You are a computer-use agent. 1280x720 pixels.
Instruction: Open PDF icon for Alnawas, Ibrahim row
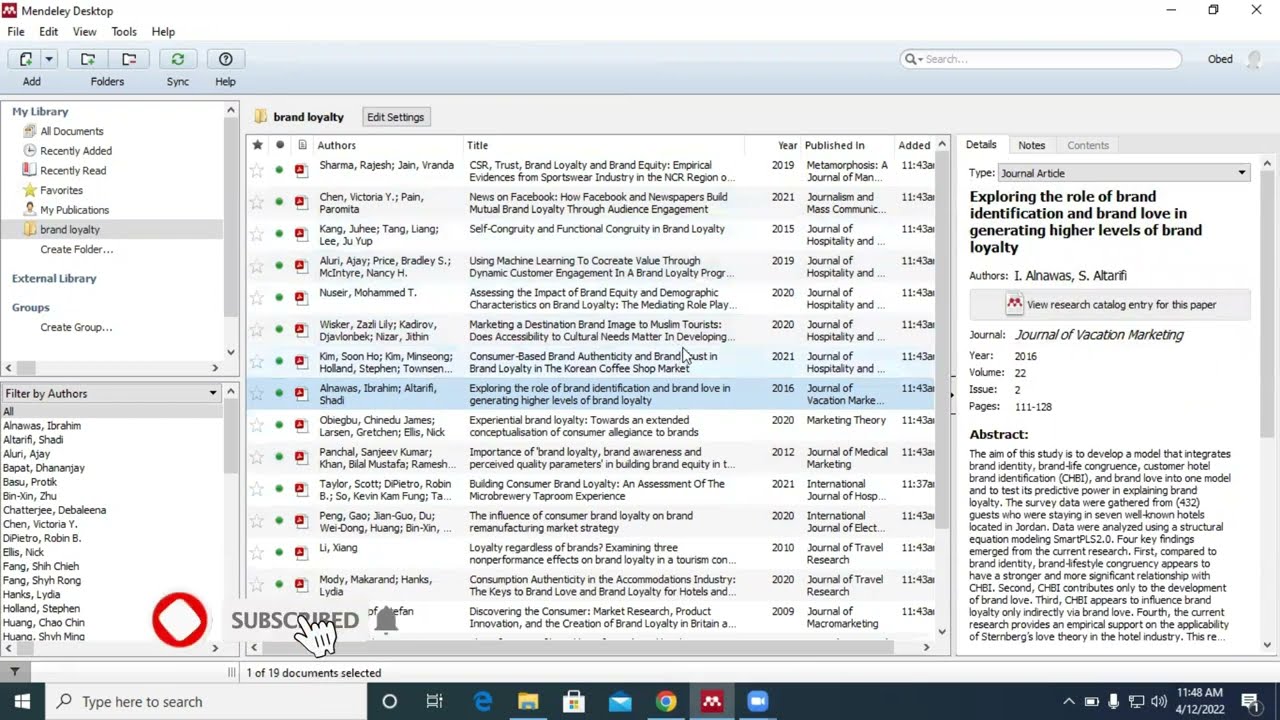301,394
